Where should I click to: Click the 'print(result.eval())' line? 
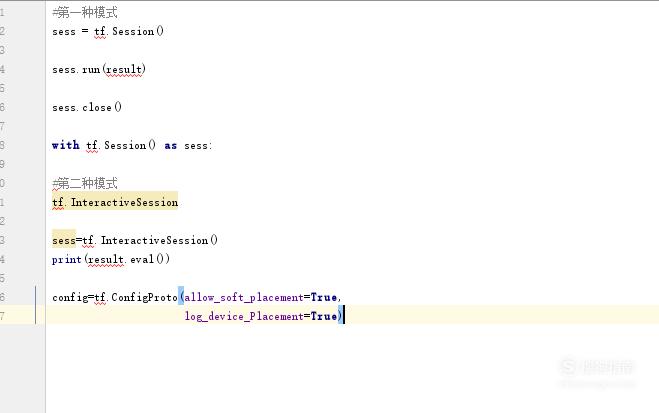(111, 259)
